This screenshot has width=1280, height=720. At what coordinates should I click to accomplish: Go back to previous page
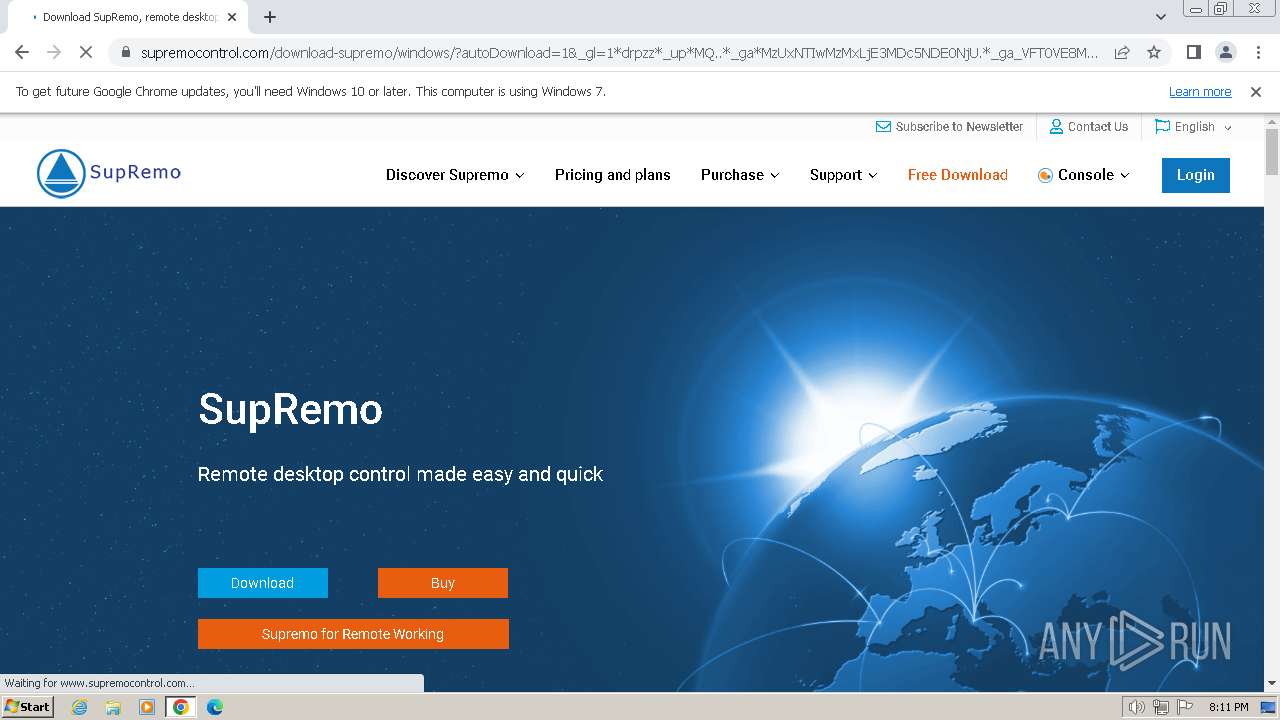[x=22, y=52]
